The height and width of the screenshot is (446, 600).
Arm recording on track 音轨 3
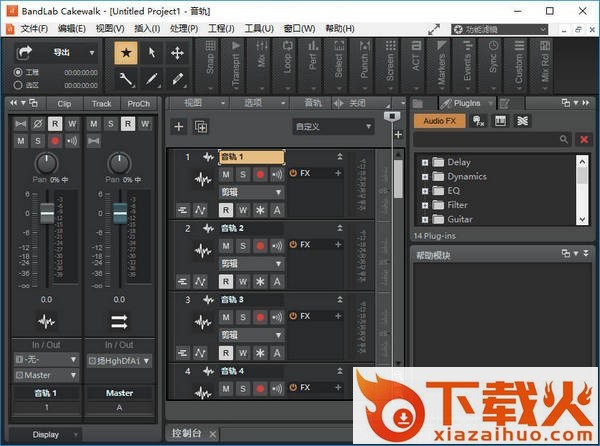click(x=260, y=317)
